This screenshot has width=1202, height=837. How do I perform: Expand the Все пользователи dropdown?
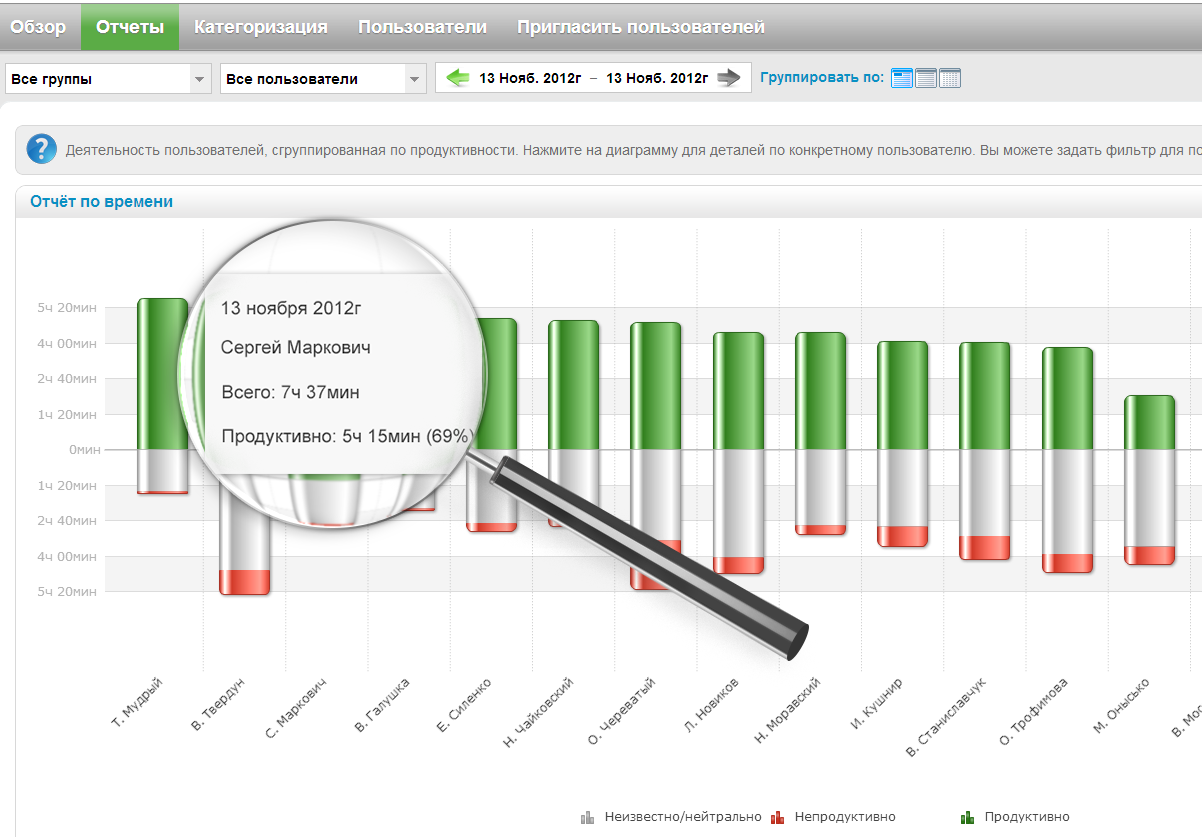point(323,79)
